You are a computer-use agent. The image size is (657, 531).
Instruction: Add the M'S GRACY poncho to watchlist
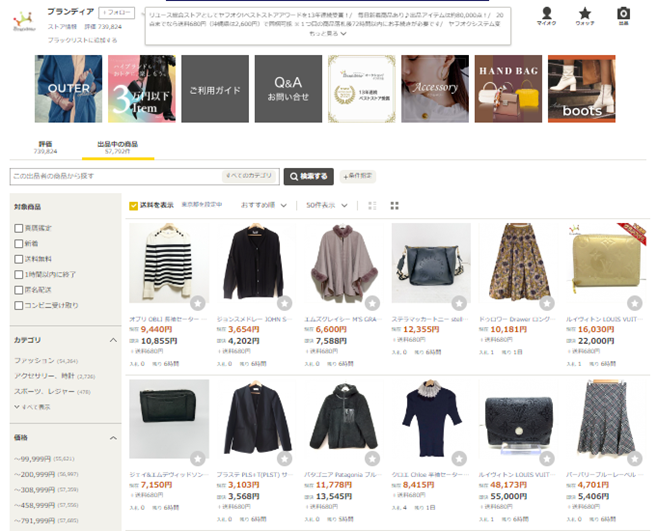click(x=372, y=303)
